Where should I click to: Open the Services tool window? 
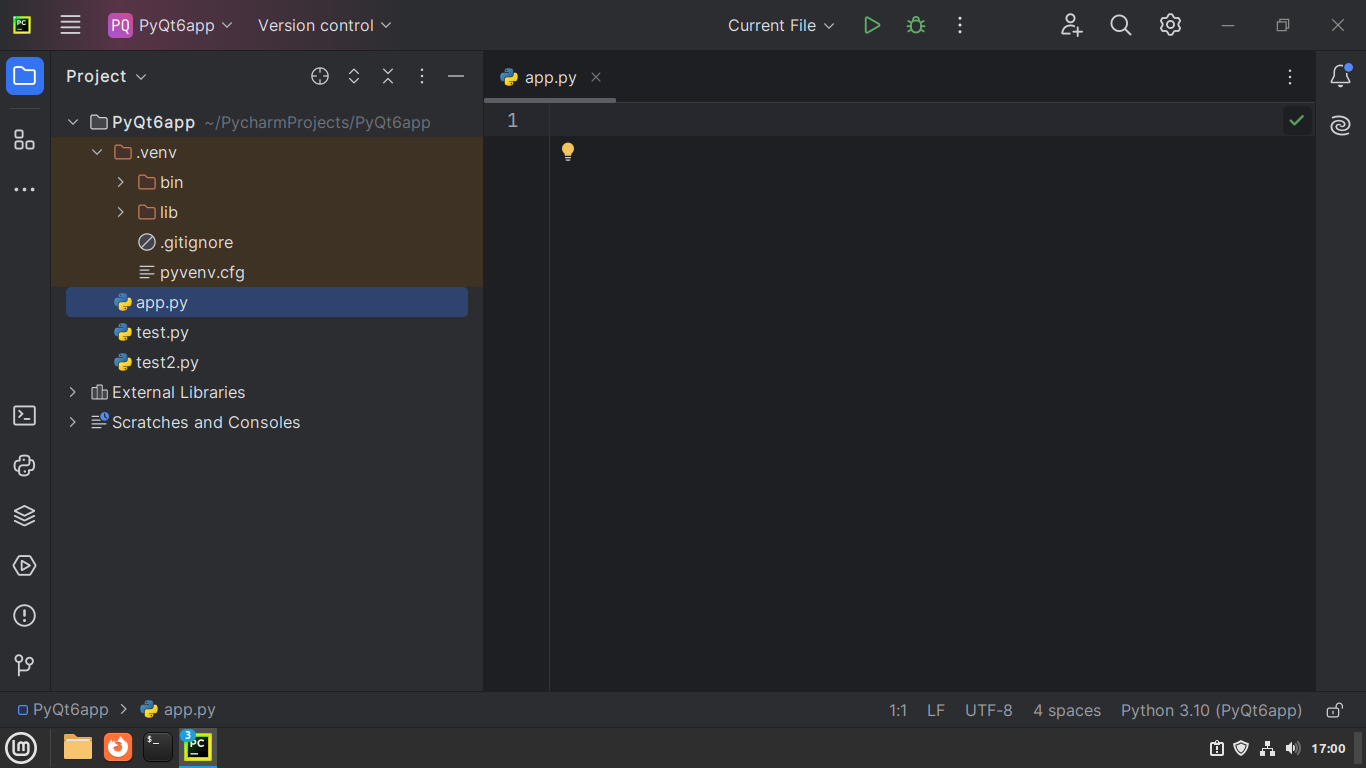tap(25, 566)
